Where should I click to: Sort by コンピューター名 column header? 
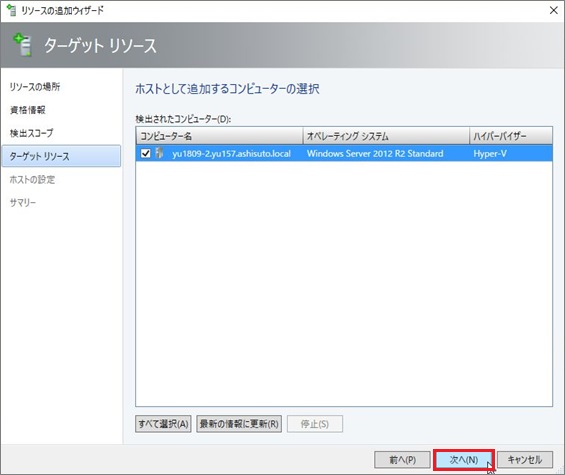point(219,136)
